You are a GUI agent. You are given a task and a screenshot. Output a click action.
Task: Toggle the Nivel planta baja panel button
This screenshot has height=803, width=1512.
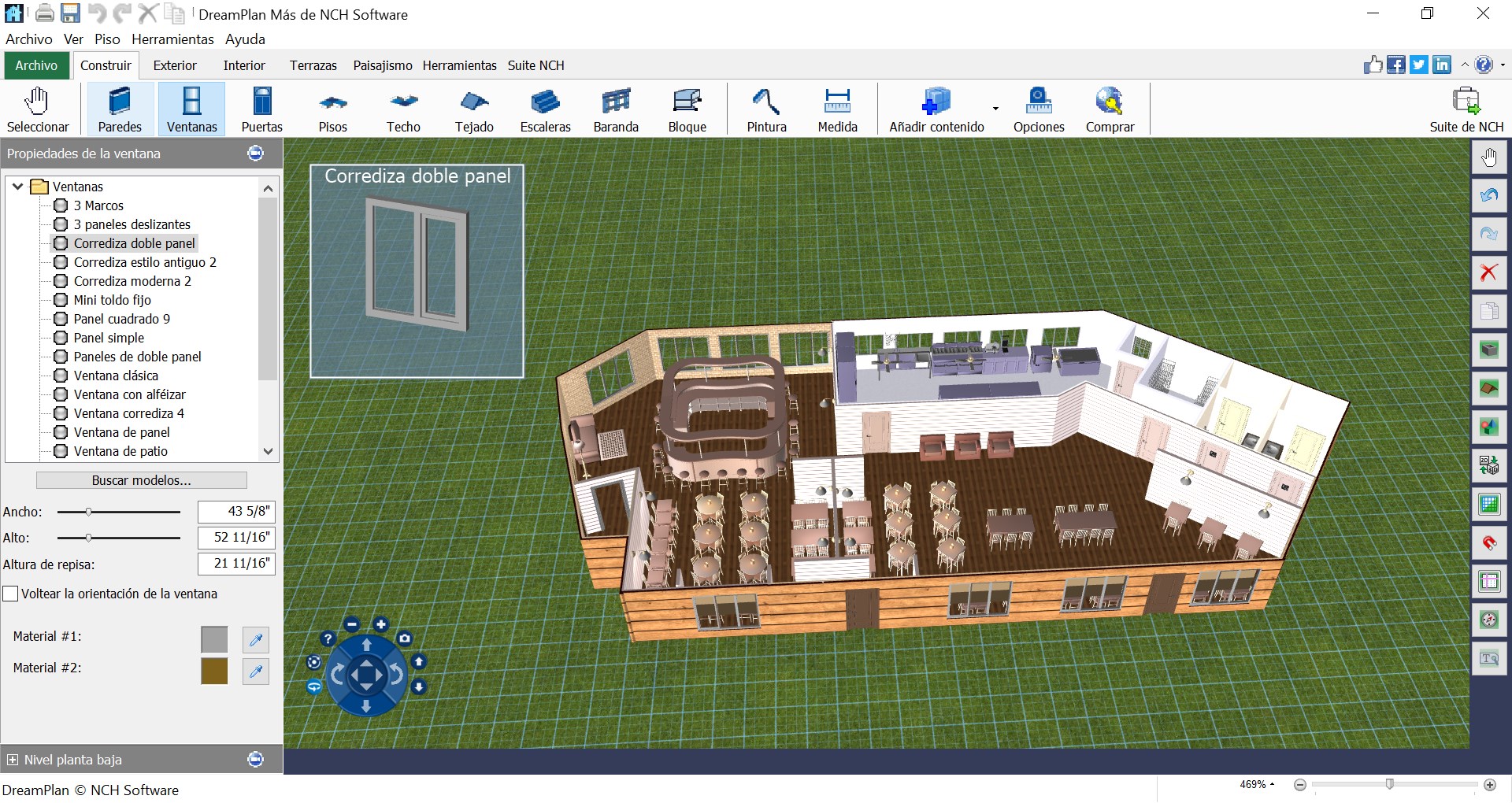[x=255, y=759]
